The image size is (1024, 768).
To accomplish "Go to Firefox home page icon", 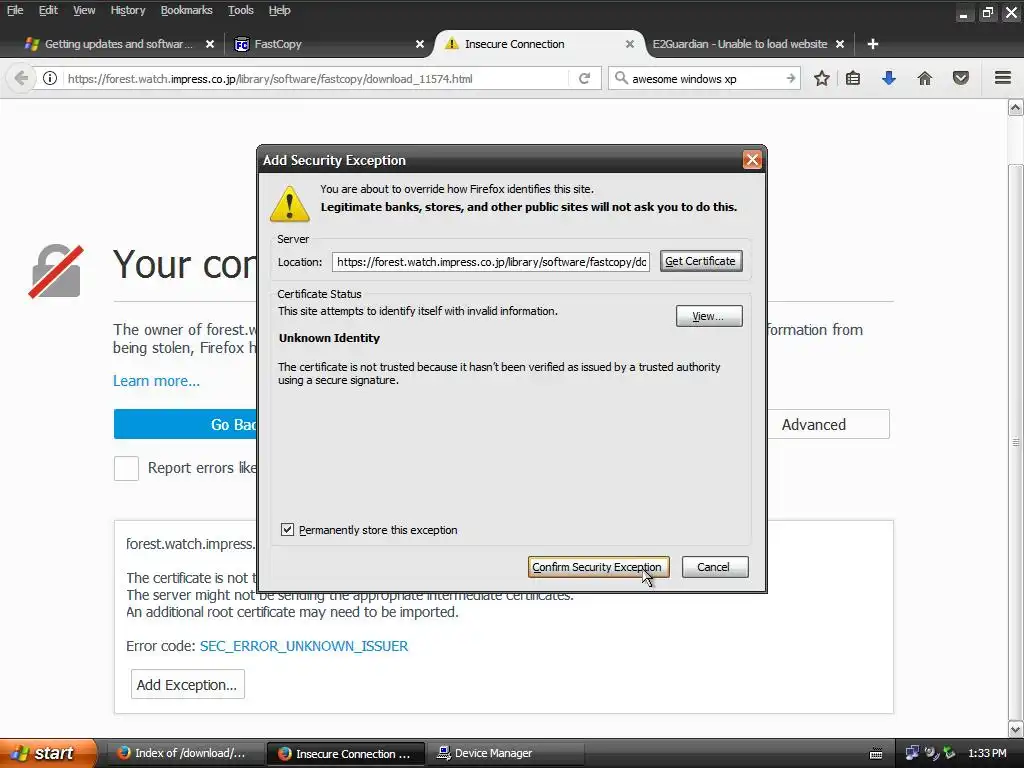I will (x=925, y=78).
